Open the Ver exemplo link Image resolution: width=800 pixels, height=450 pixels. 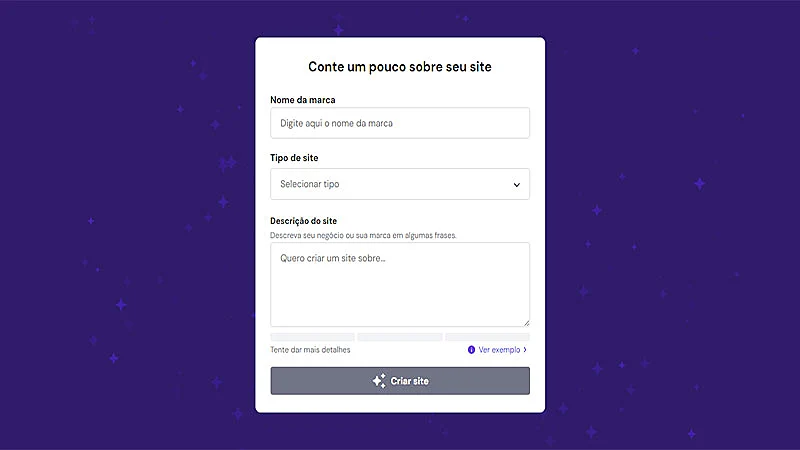499,350
